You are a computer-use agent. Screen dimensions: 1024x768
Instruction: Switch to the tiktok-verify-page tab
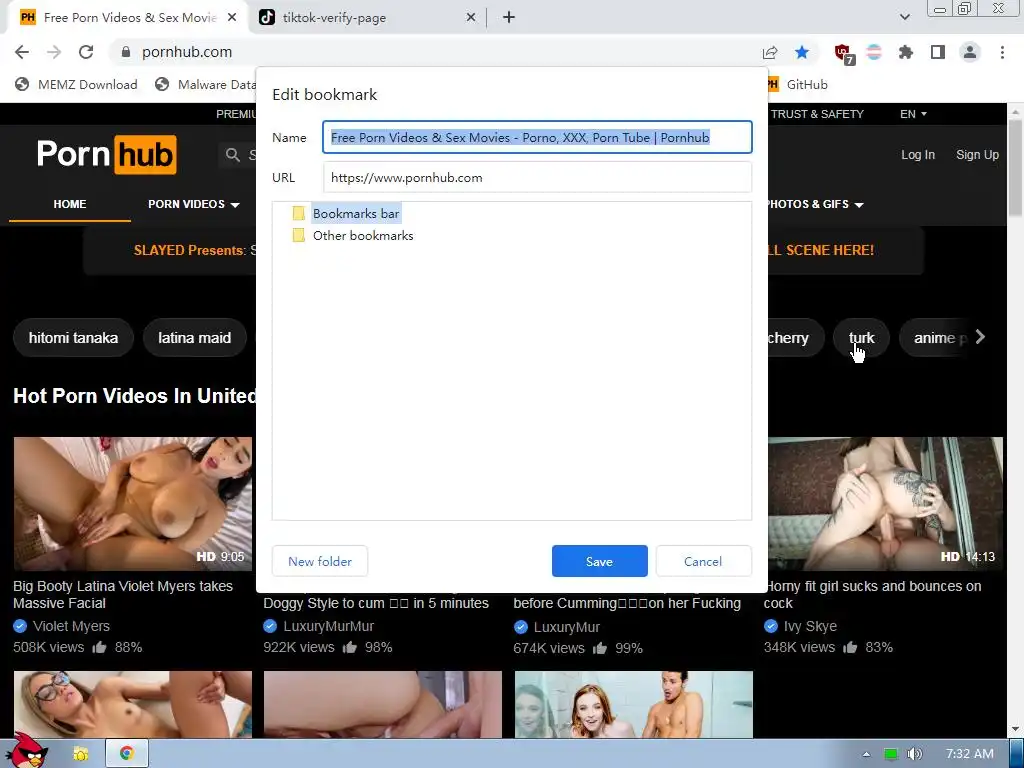click(368, 18)
